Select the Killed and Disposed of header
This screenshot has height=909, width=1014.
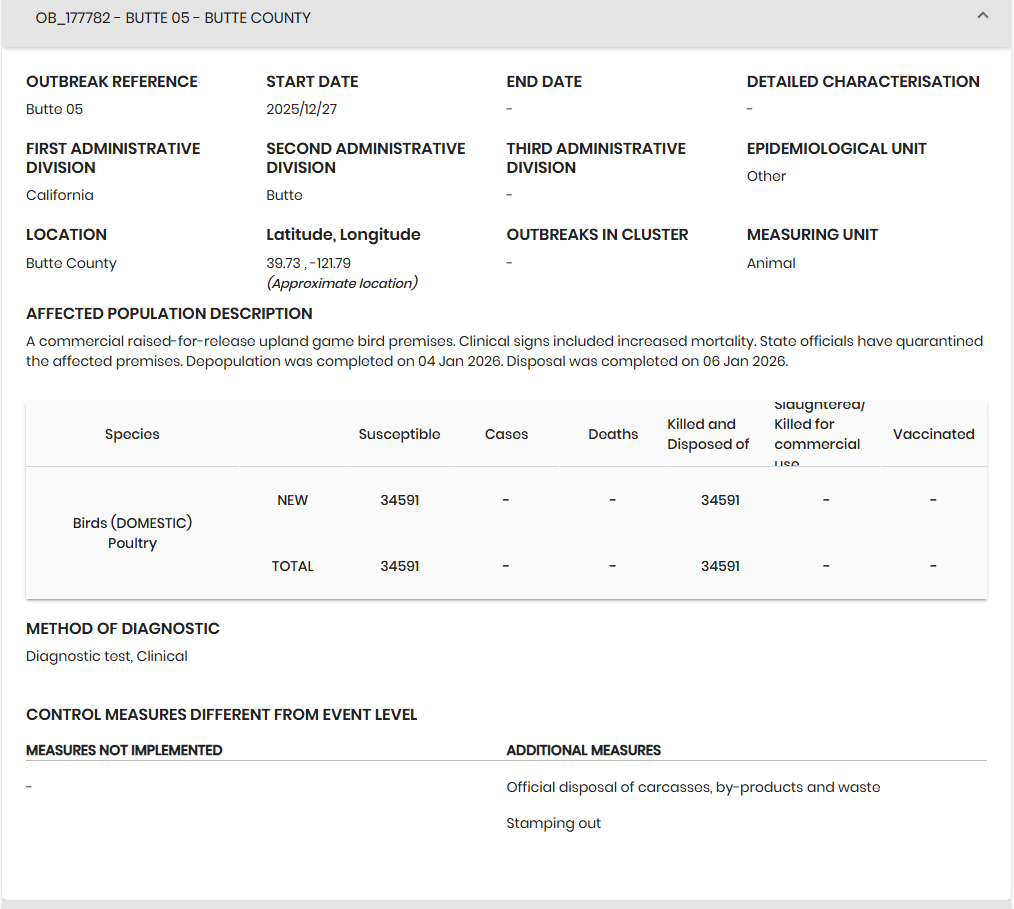pyautogui.click(x=707, y=434)
